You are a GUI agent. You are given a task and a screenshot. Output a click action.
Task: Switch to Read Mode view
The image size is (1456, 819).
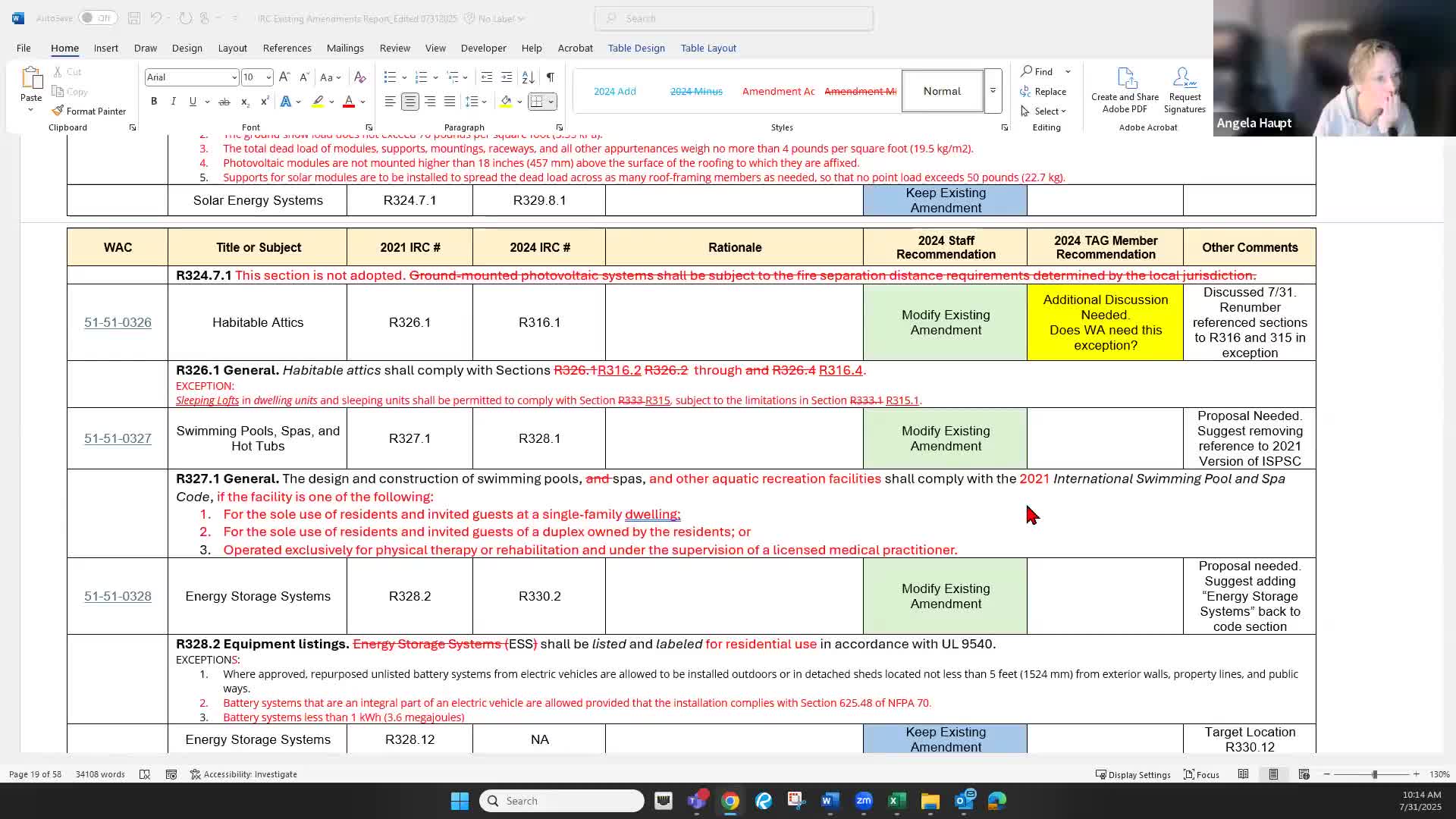click(x=1243, y=774)
